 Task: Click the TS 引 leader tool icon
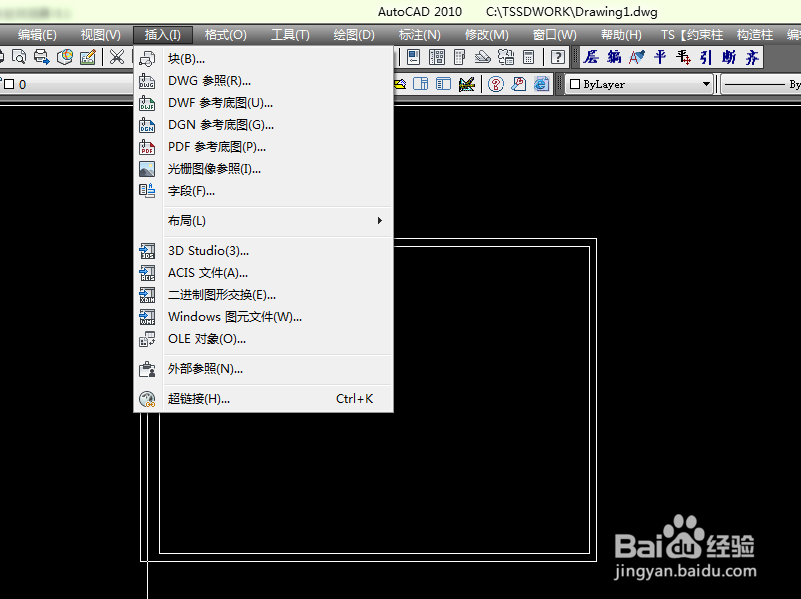pos(706,57)
